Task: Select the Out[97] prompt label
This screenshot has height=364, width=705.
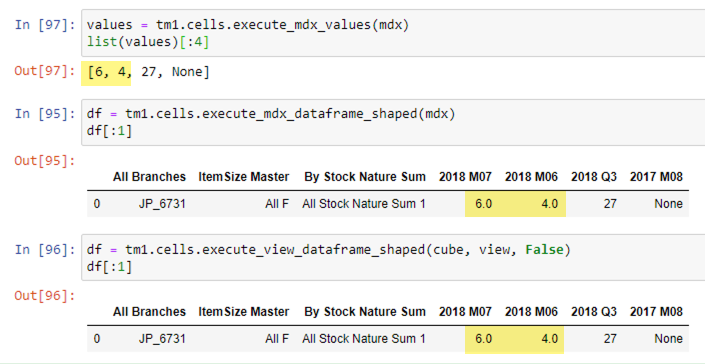Action: pos(45,71)
